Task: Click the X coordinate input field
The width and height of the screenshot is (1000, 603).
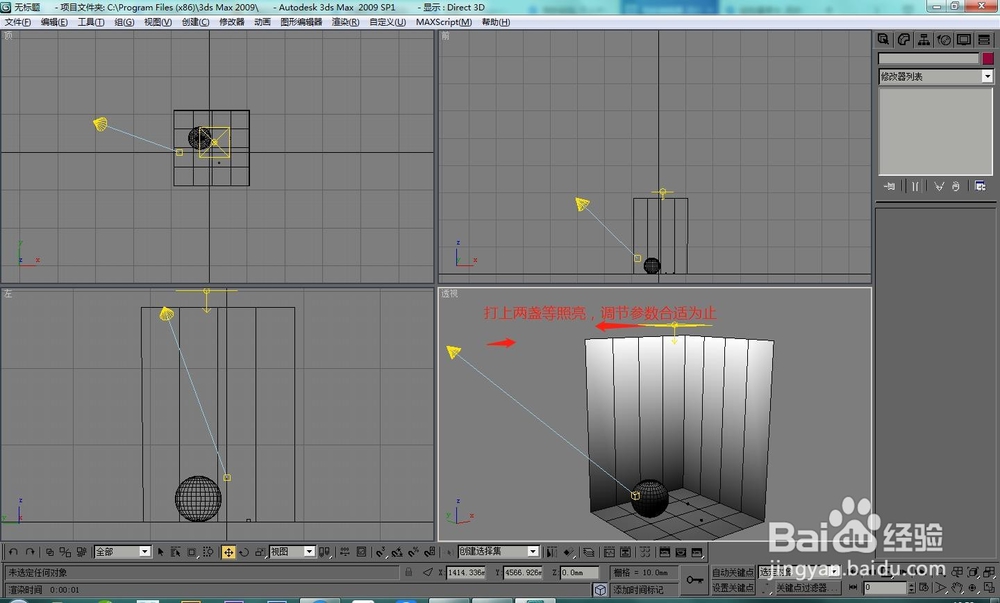Action: (x=466, y=572)
